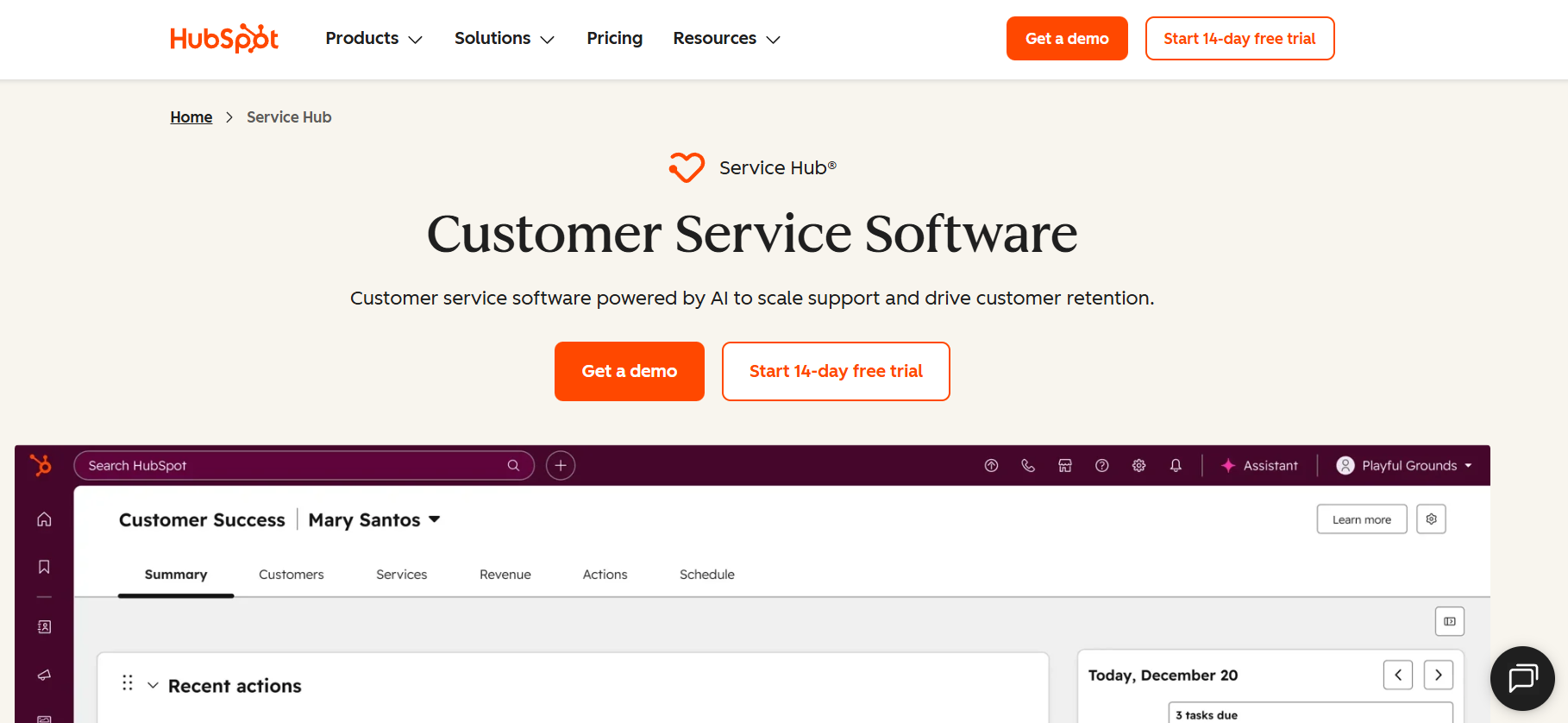Click the sidebar home icon
Image resolution: width=1568 pixels, height=723 pixels.
point(44,519)
